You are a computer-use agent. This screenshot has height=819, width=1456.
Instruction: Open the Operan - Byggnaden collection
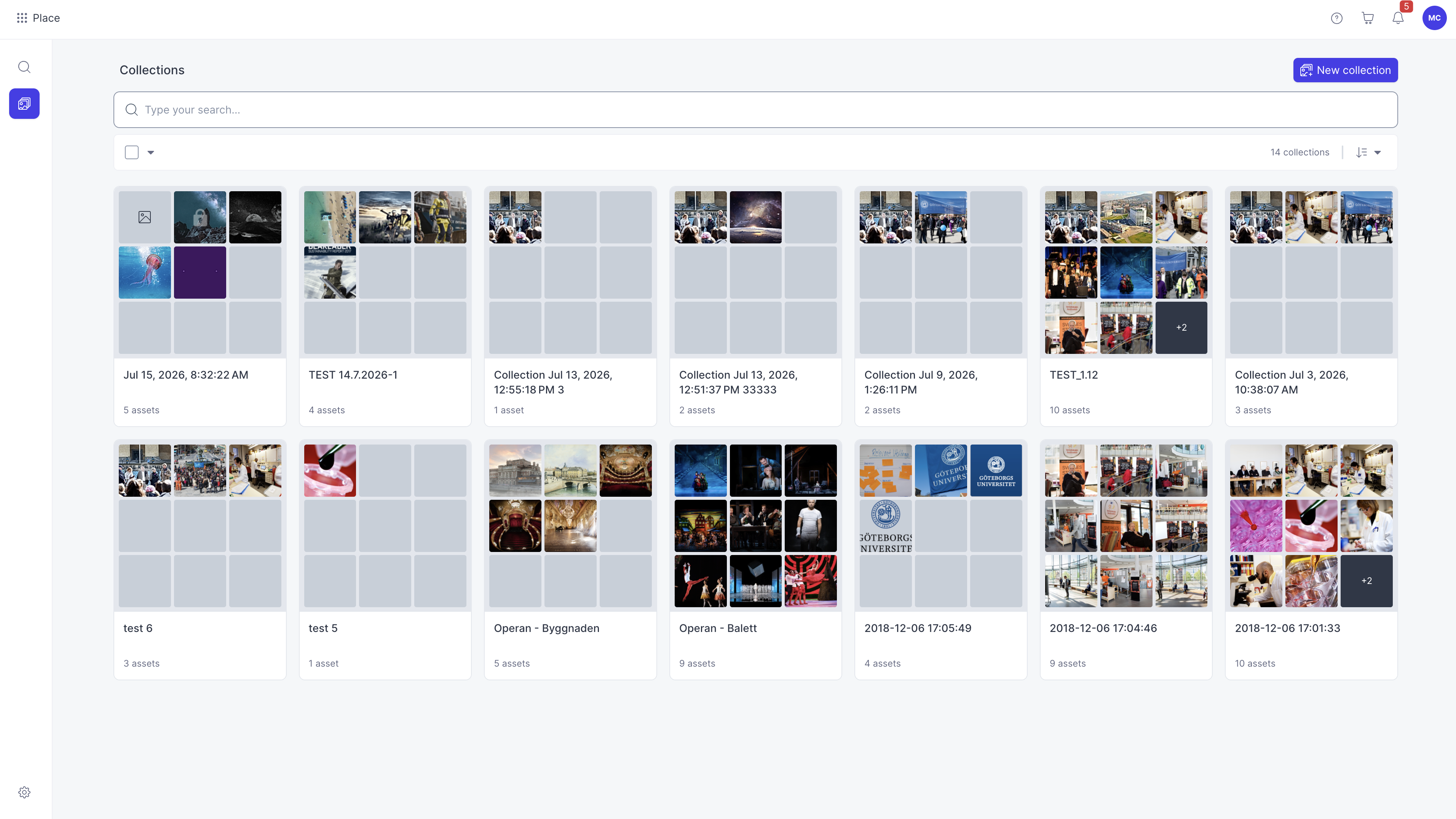pyautogui.click(x=570, y=559)
